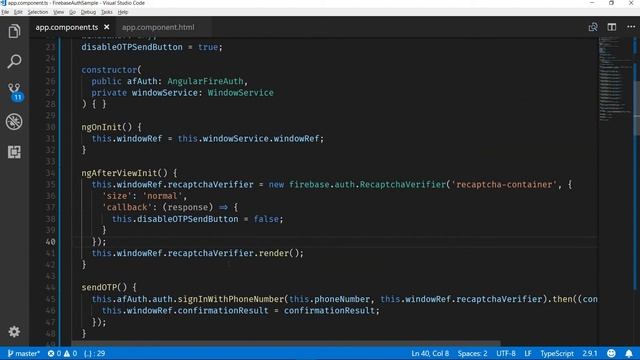The height and width of the screenshot is (360, 640).
Task: Change indentation via Spaces: 2
Action: click(x=472, y=353)
